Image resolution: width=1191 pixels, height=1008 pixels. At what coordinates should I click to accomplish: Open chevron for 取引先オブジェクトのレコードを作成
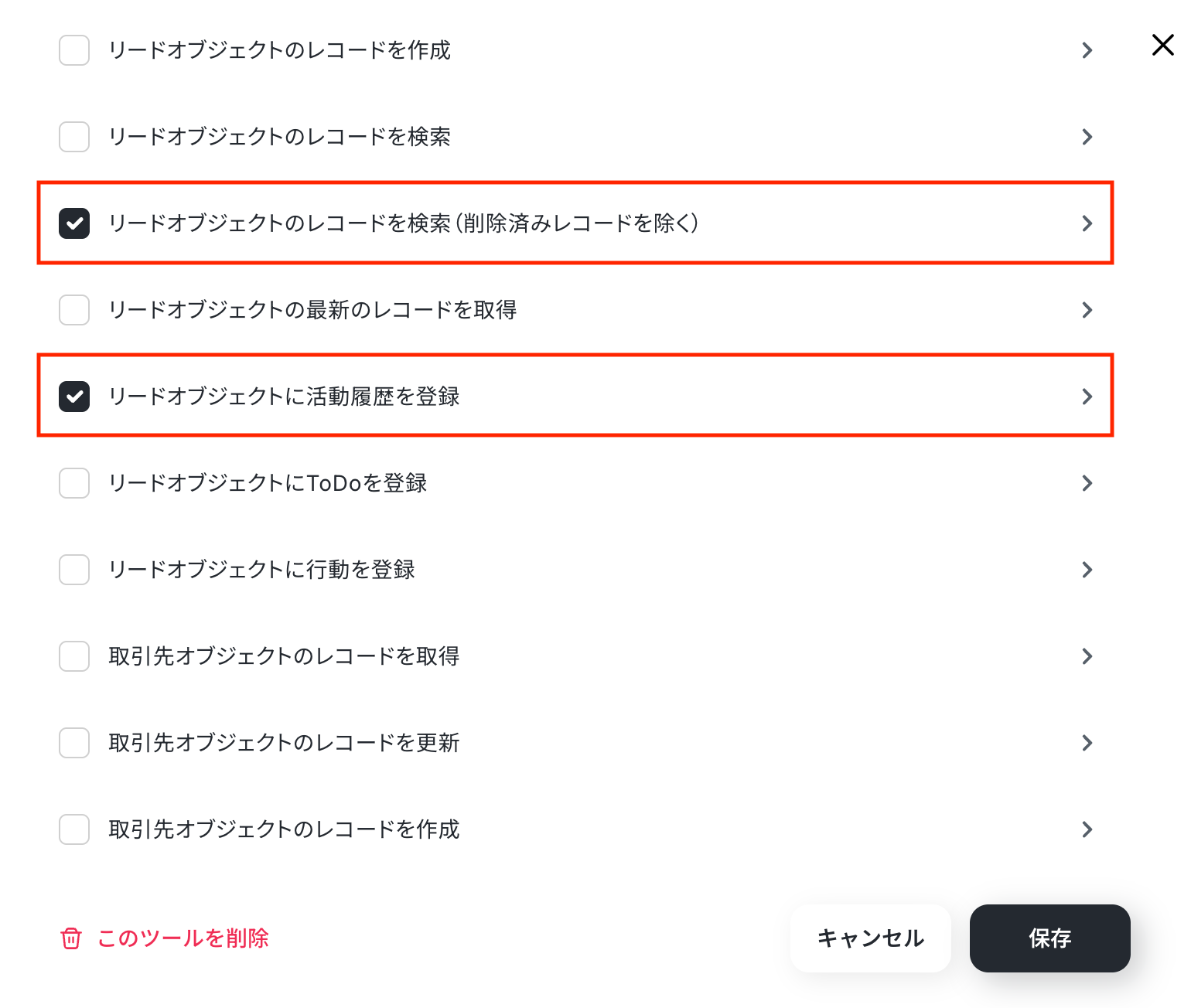(x=1087, y=829)
